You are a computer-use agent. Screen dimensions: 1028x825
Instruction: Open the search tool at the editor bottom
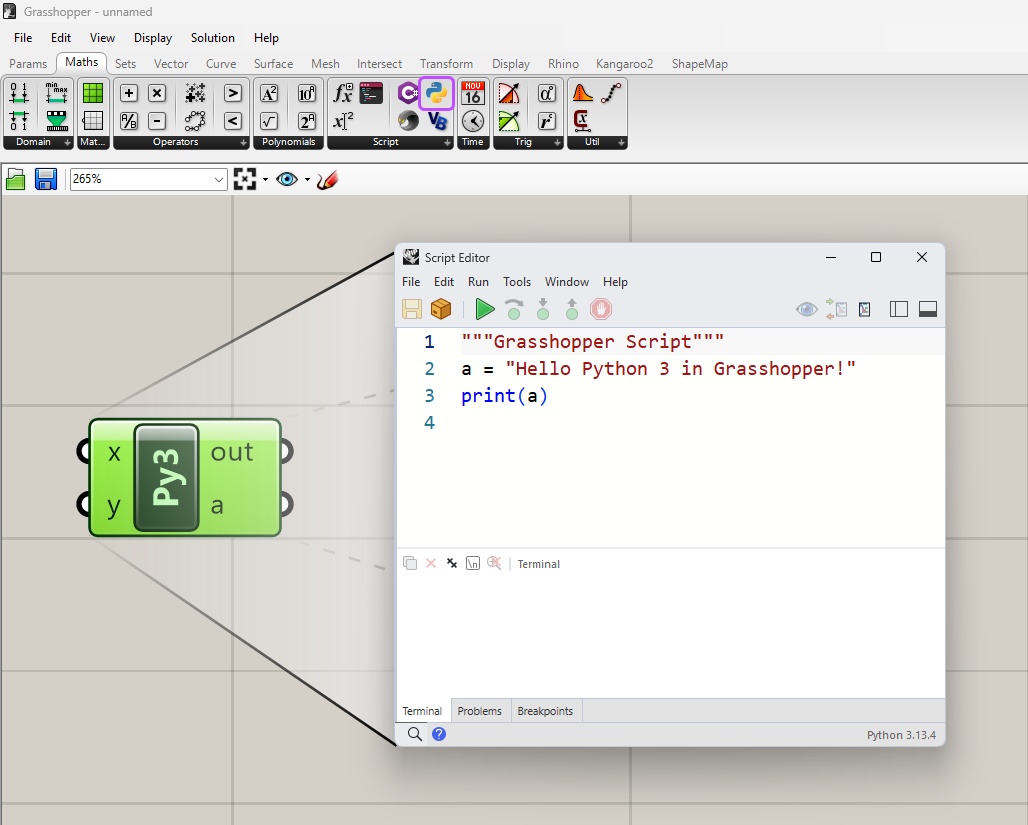(x=413, y=733)
